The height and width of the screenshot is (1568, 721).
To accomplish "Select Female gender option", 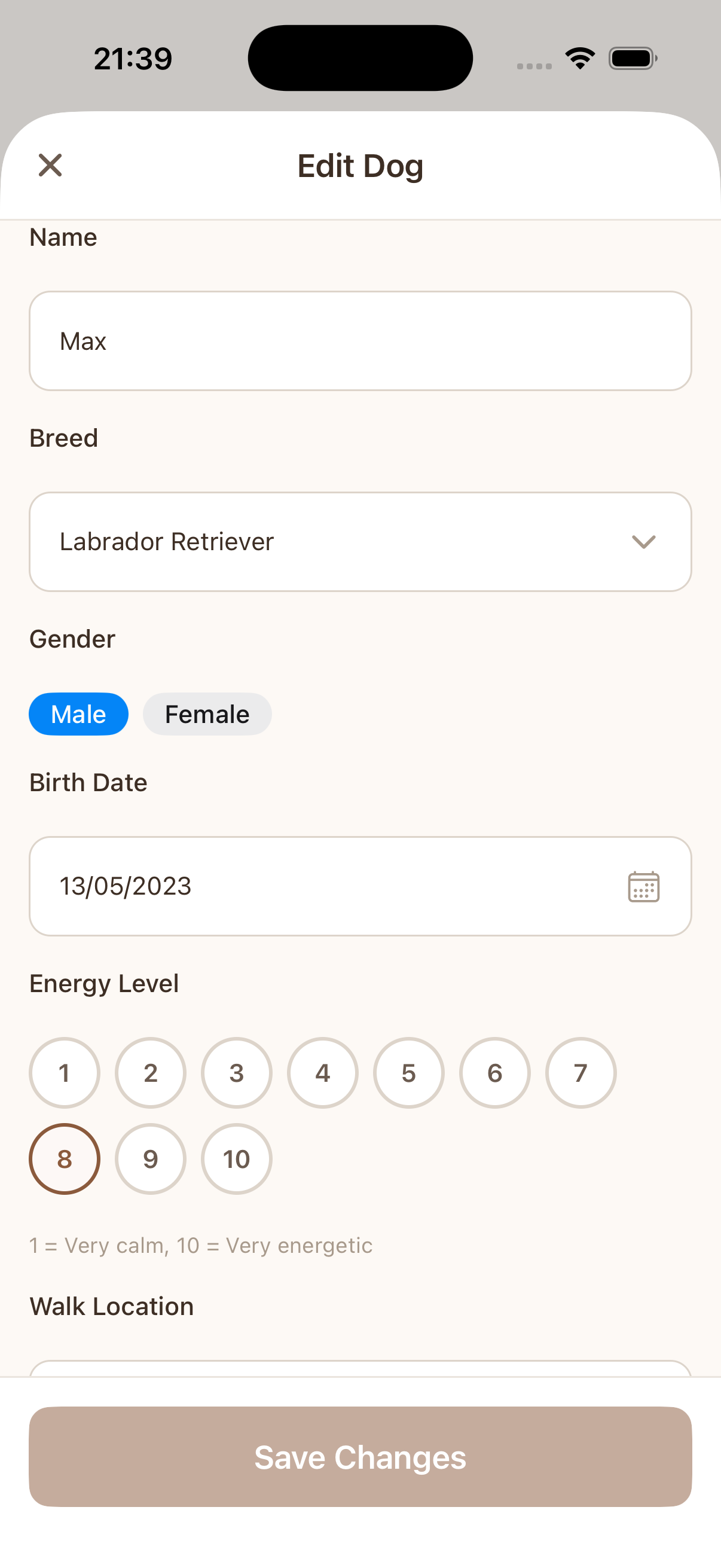I will click(207, 714).
